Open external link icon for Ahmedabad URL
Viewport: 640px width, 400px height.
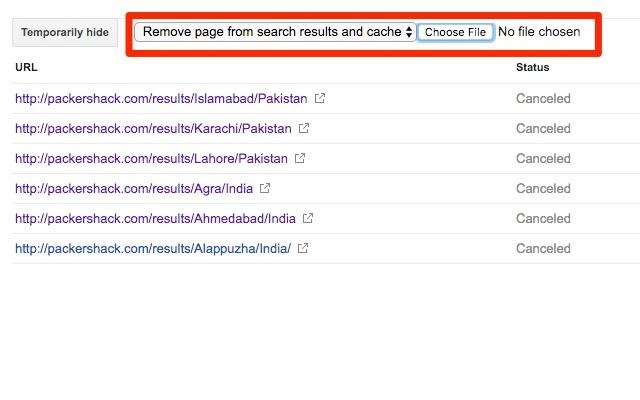(308, 219)
